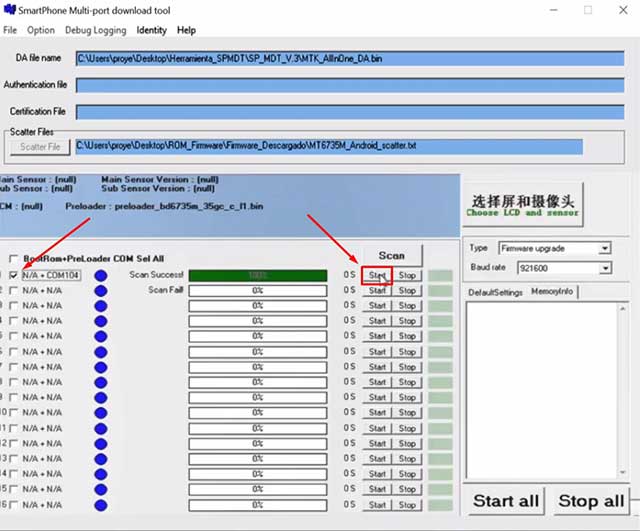This screenshot has width=640, height=531.
Task: Click the blue status circle beside COM104
Action: [100, 275]
